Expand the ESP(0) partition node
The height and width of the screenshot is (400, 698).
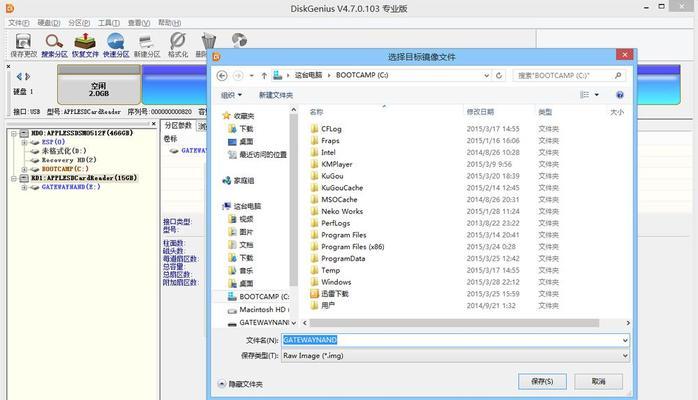(24, 142)
